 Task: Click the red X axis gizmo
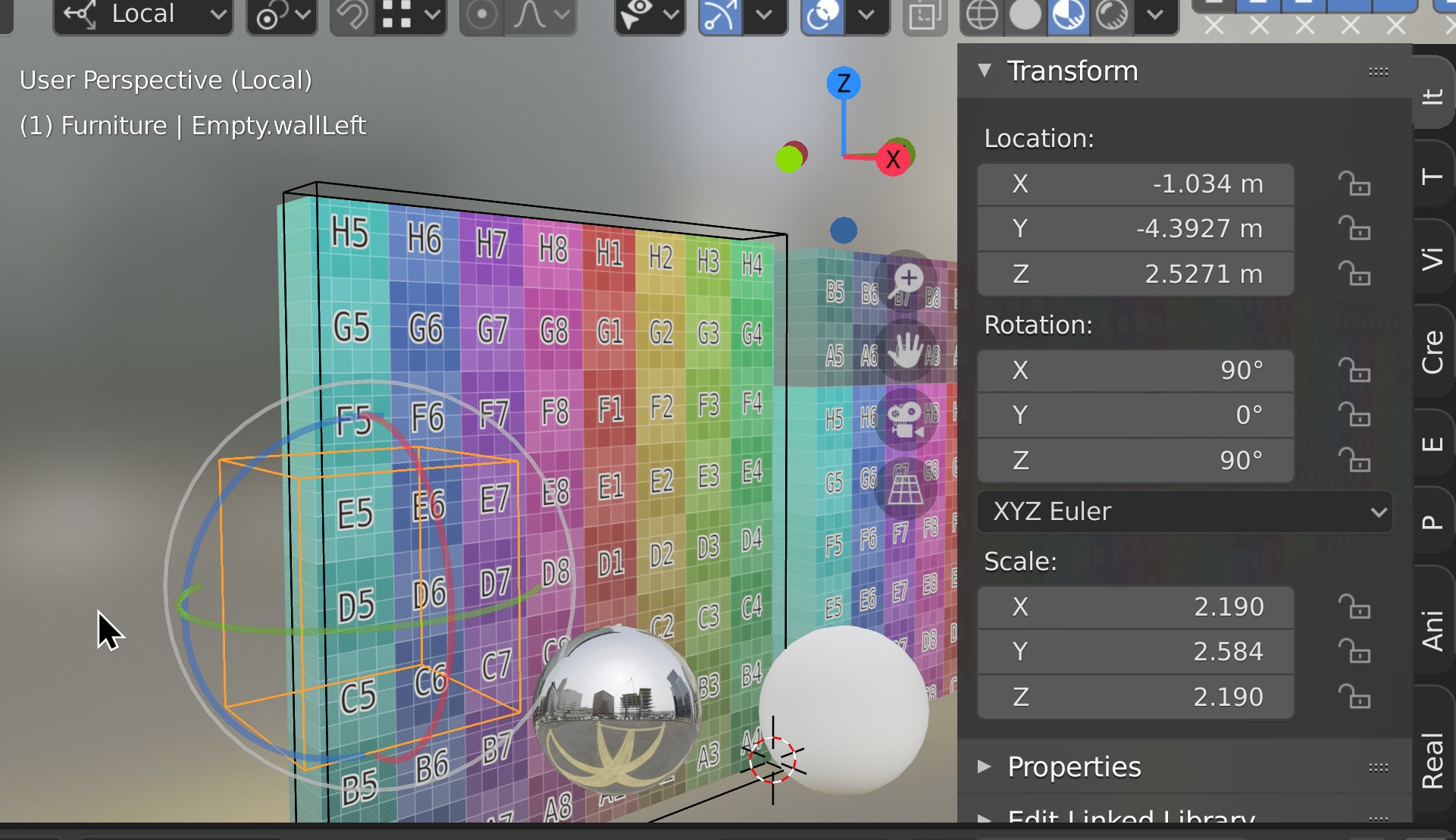coord(893,159)
